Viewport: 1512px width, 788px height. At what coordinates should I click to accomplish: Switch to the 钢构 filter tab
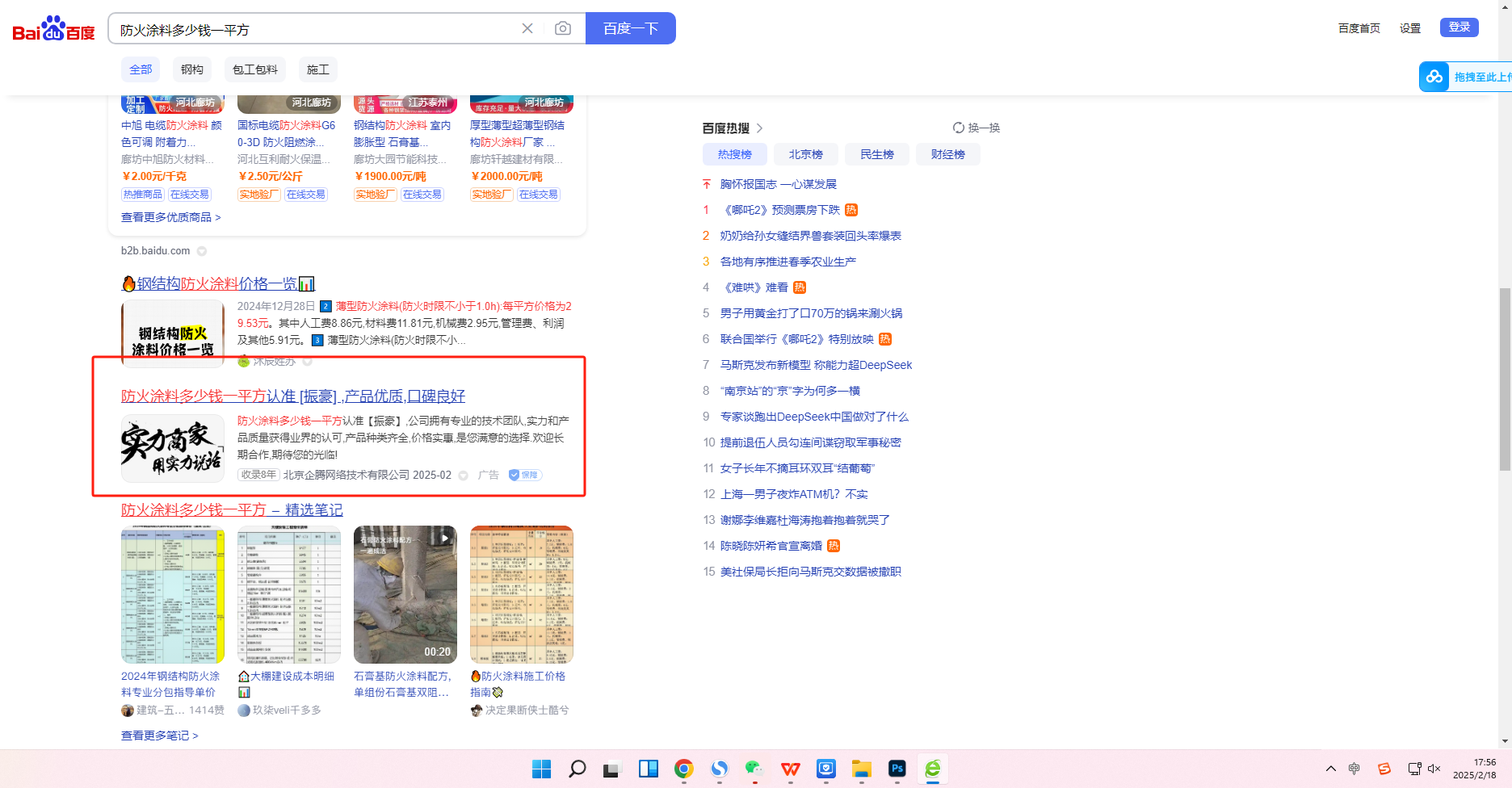click(192, 69)
